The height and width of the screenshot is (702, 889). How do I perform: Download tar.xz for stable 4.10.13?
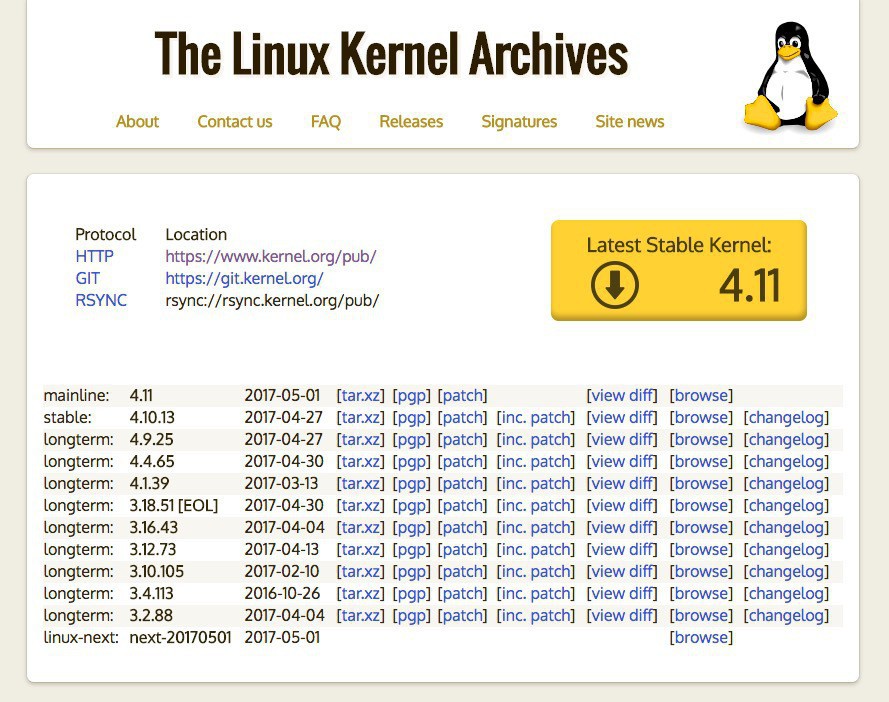click(x=361, y=417)
